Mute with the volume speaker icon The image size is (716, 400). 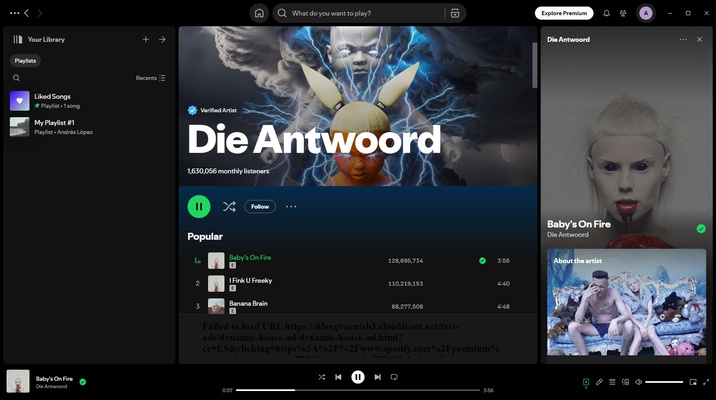pyautogui.click(x=639, y=382)
